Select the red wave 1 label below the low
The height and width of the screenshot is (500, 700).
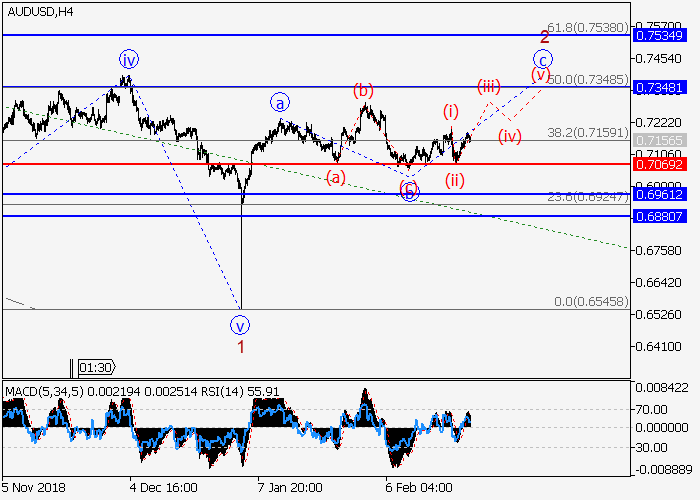click(240, 346)
